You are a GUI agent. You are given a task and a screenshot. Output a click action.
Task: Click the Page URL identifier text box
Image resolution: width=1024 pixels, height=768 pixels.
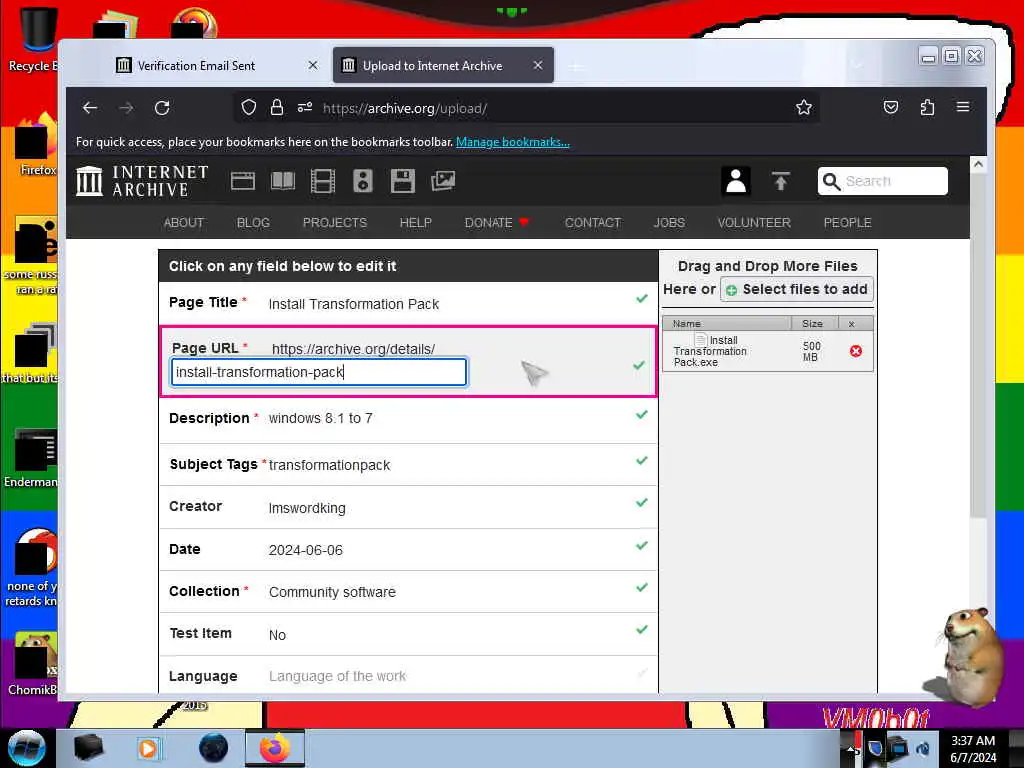coord(319,372)
